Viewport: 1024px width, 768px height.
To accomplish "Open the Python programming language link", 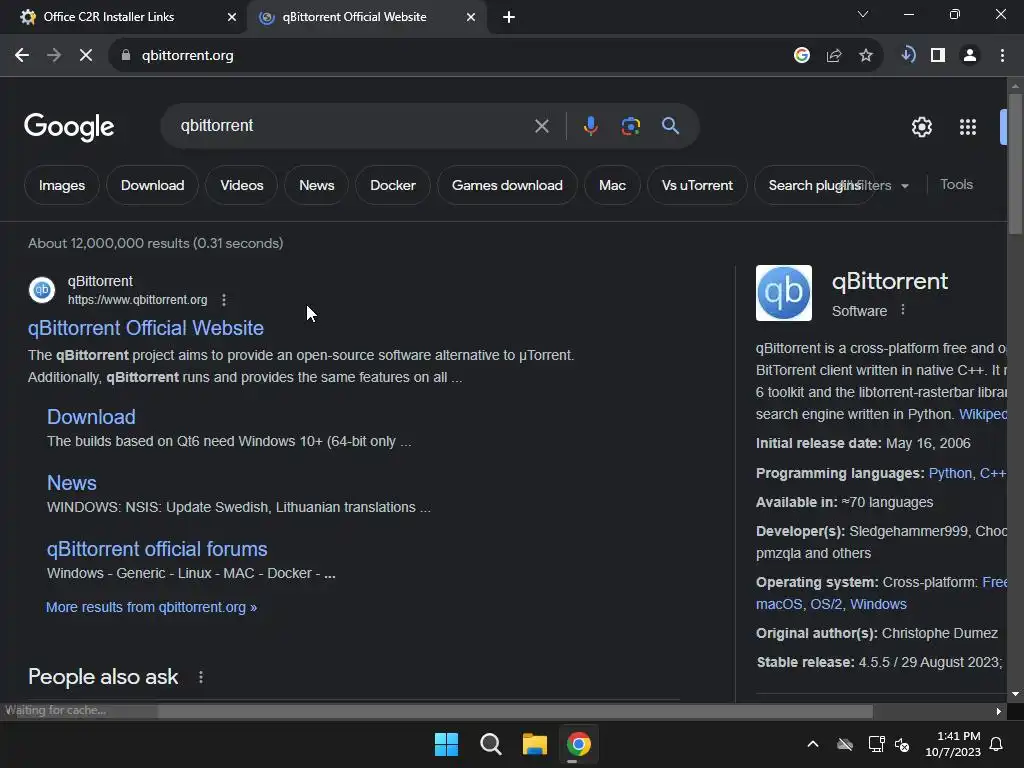I will point(950,473).
